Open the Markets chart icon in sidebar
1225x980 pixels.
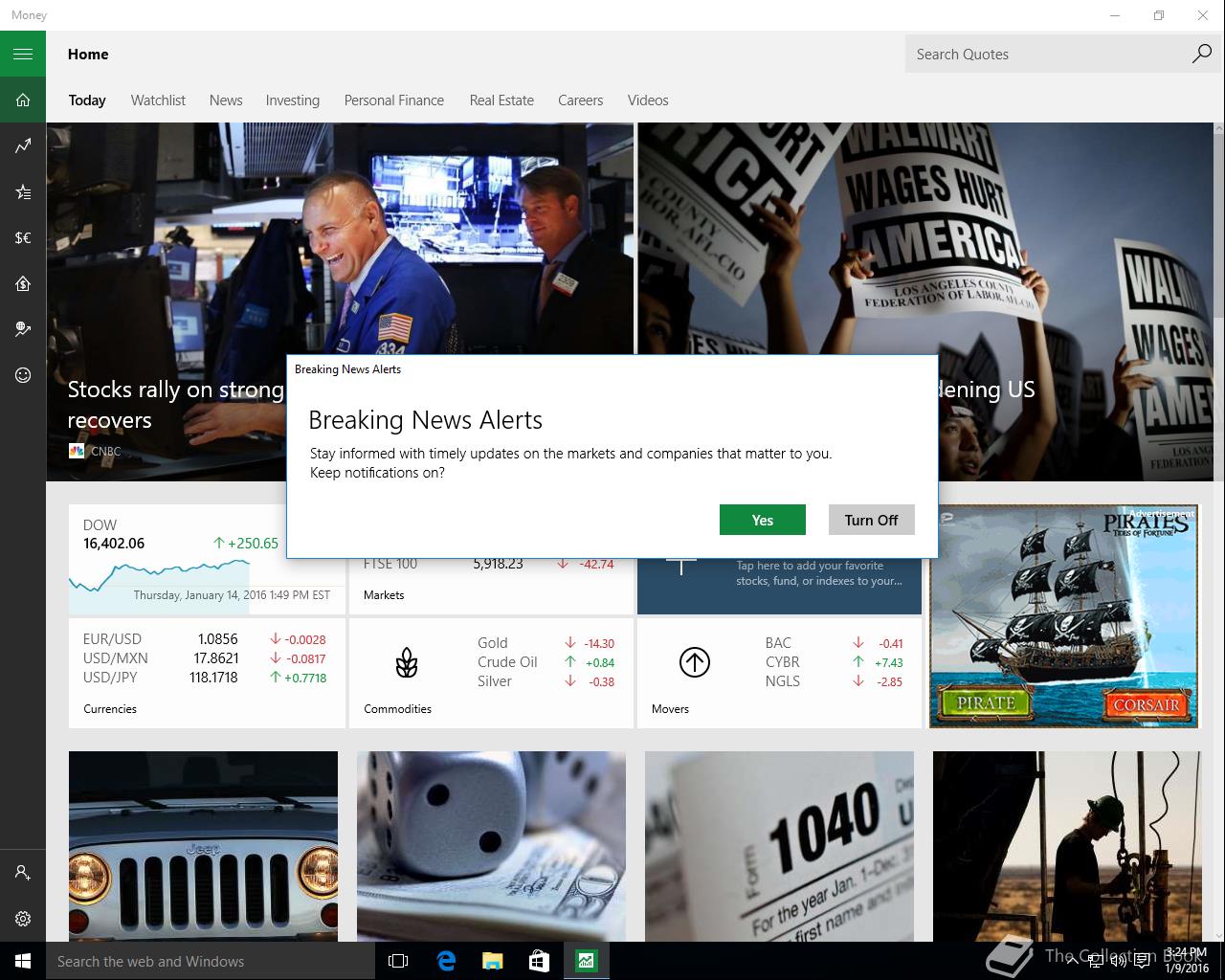pyautogui.click(x=23, y=145)
